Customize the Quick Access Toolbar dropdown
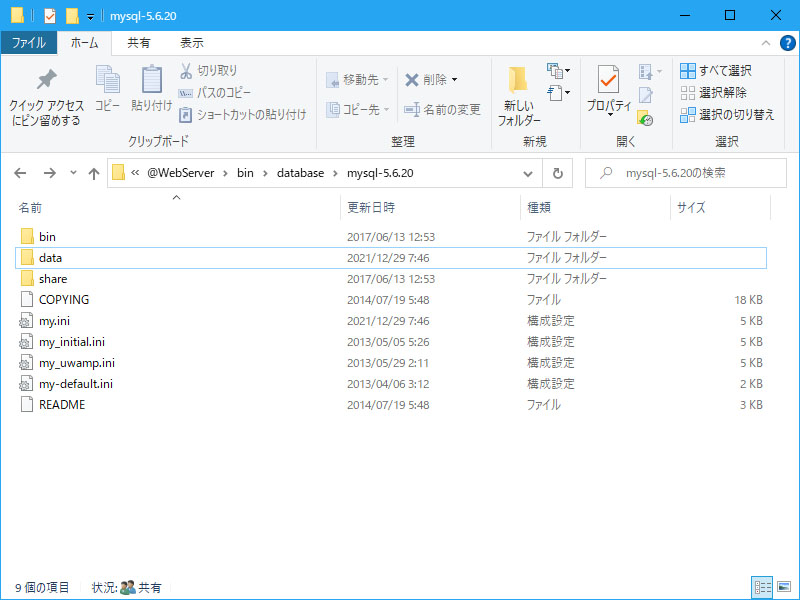This screenshot has height=600, width=800. pos(90,17)
